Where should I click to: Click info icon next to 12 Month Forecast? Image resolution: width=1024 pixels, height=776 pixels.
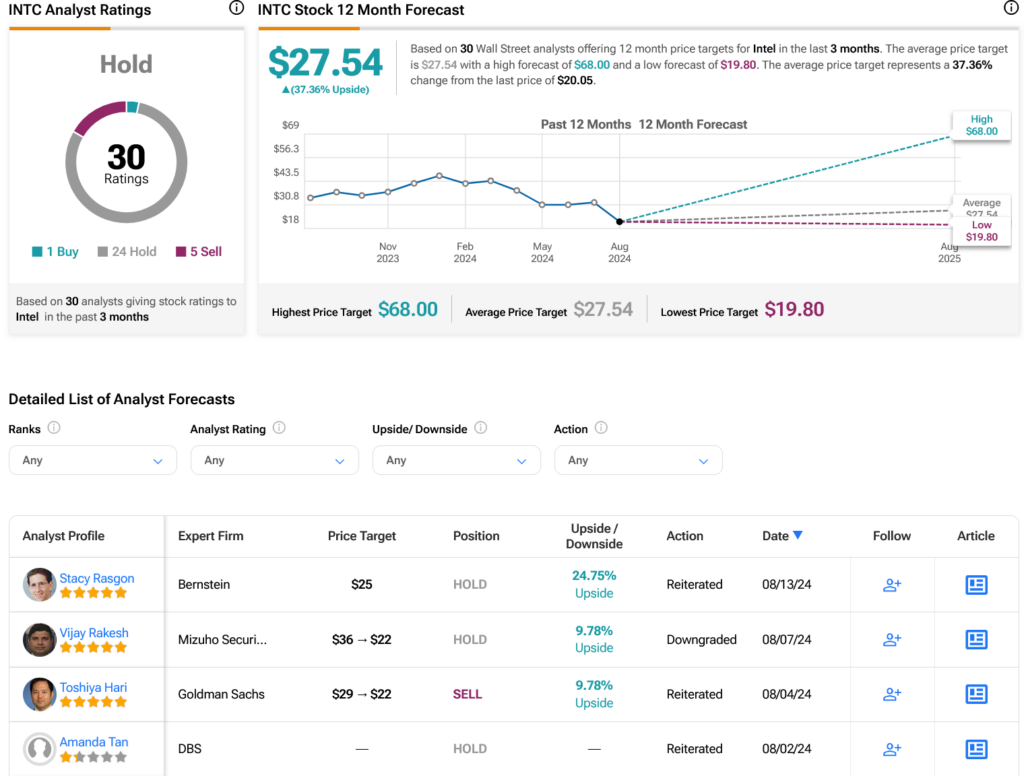pos(1010,8)
